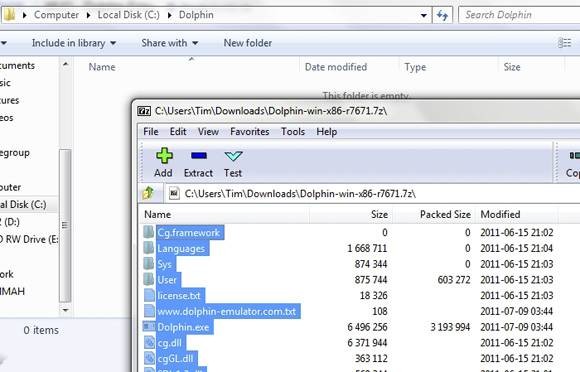Click the Sys folder icon
This screenshot has height=372, width=580.
(x=149, y=264)
